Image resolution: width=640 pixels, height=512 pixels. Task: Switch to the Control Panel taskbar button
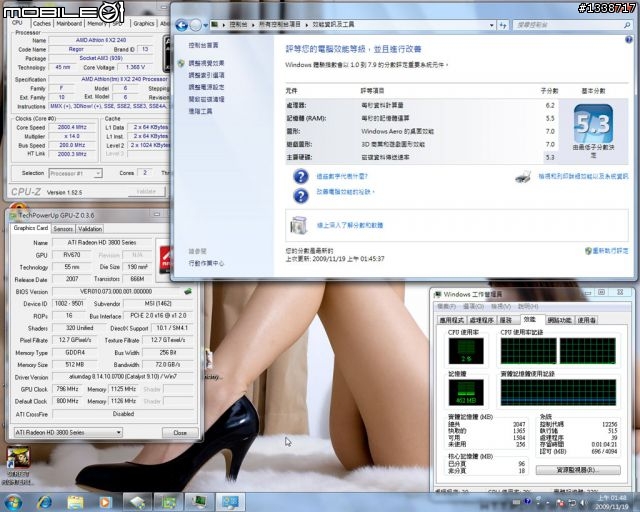click(x=231, y=502)
